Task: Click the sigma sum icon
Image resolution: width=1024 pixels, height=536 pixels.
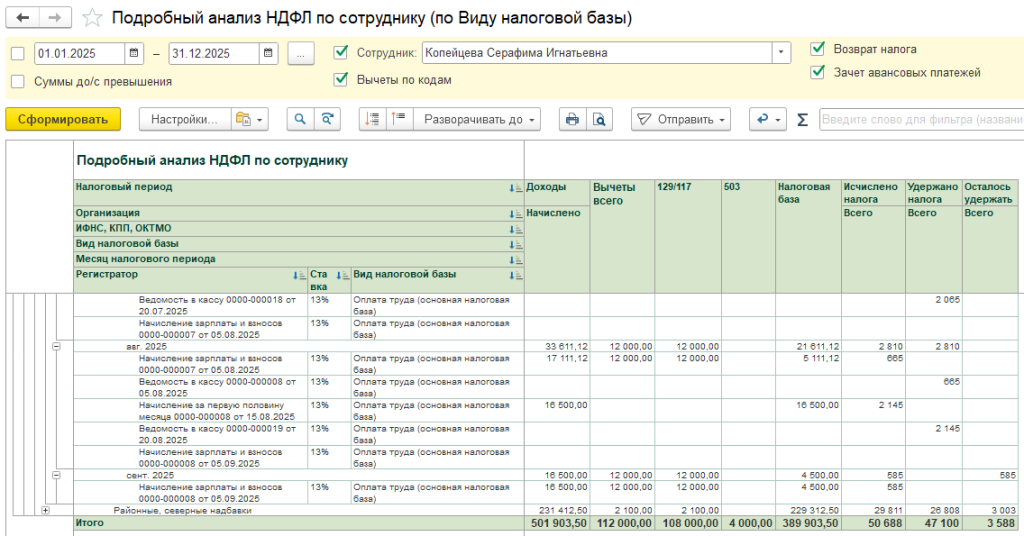Action: (802, 119)
